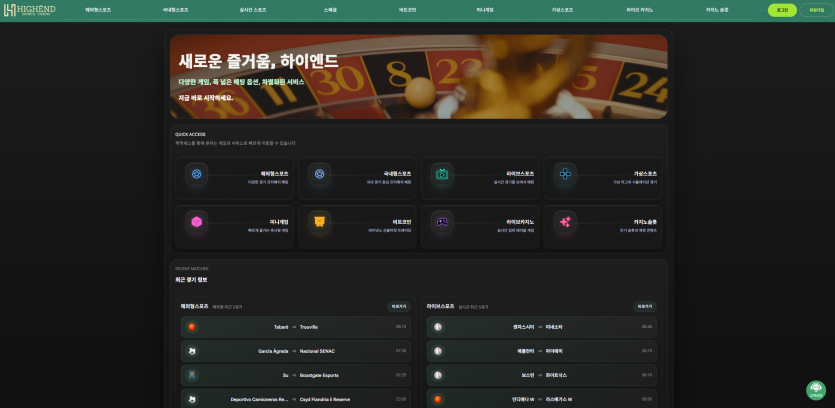Open Garcia Ágreda vs Nacional SENAC match
The height and width of the screenshot is (408, 835).
pyautogui.click(x=296, y=351)
